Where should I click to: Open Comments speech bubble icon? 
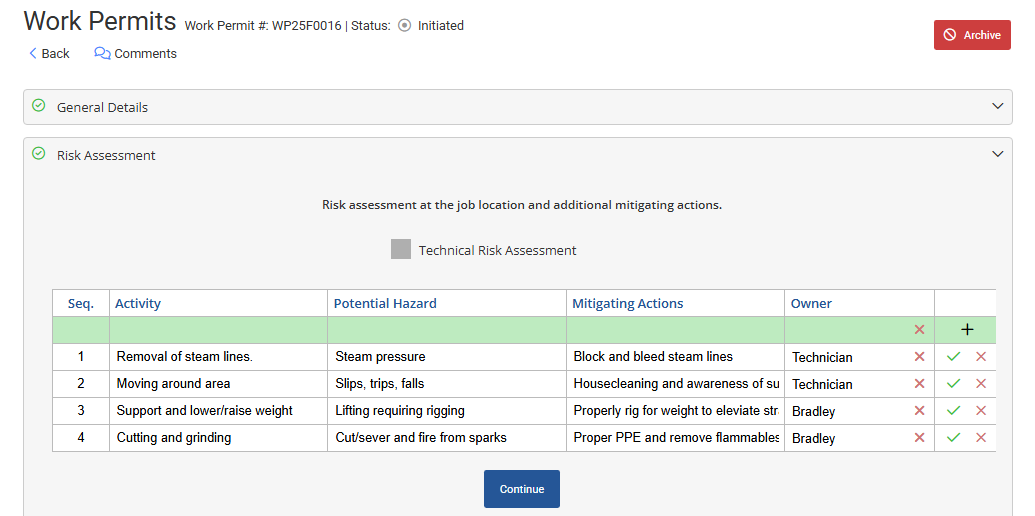102,54
